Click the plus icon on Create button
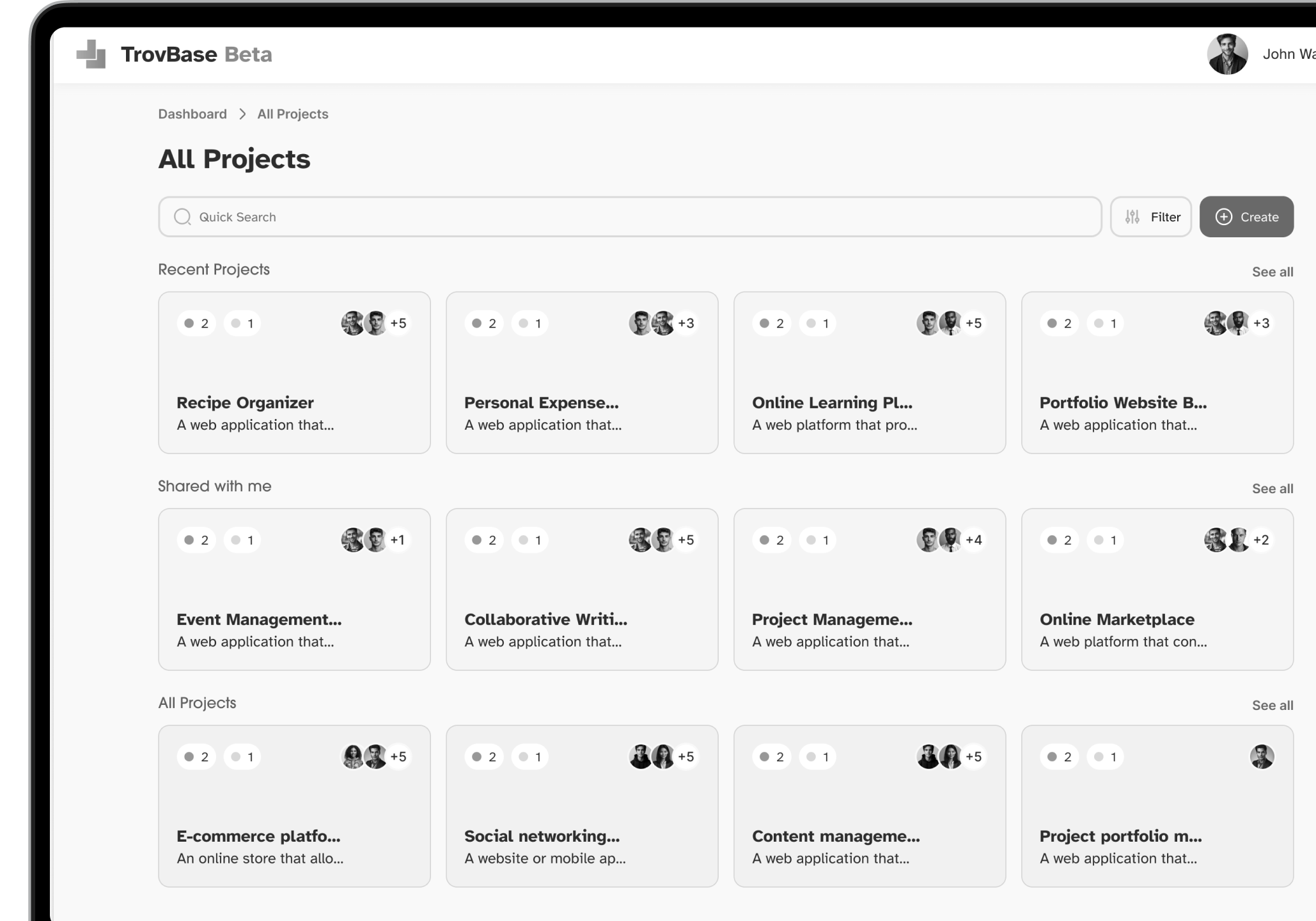Screen dimensions: 1316x921 [x=1224, y=217]
